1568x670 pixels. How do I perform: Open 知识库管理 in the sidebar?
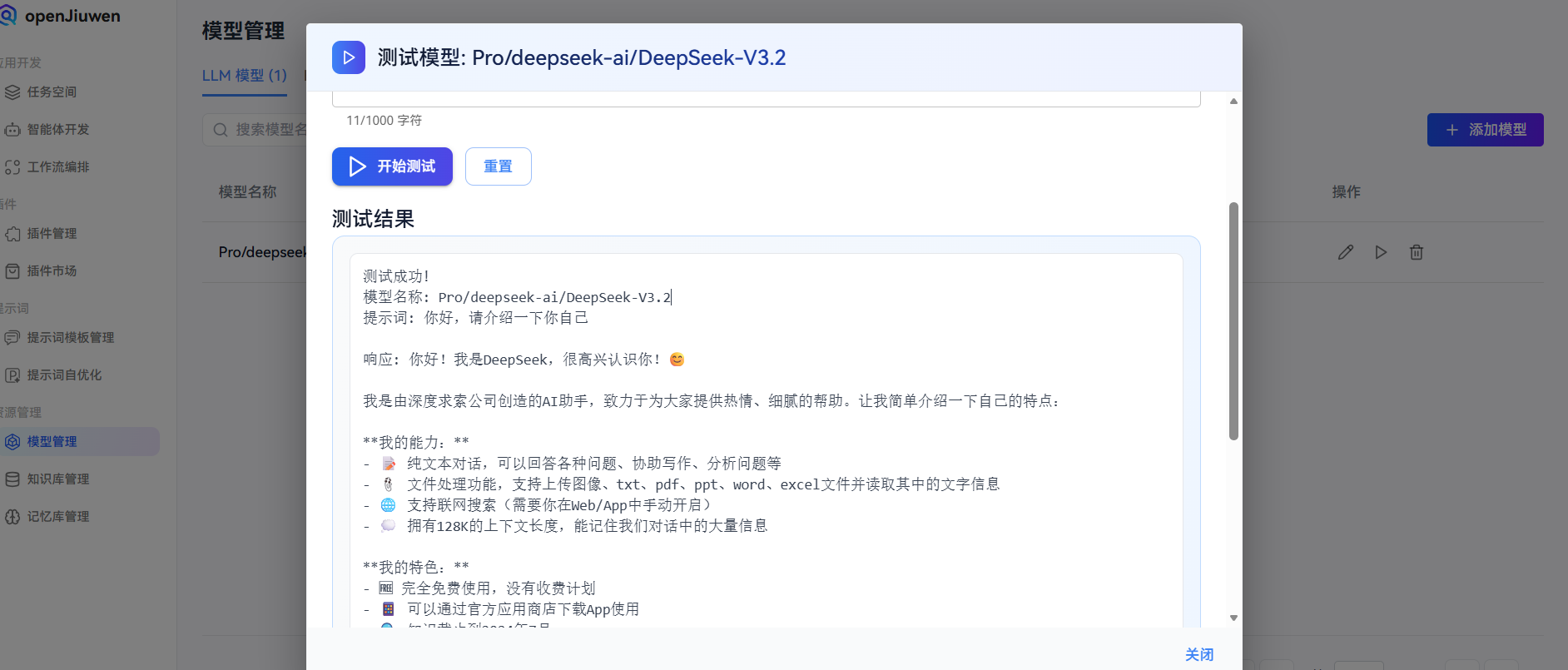coord(57,479)
